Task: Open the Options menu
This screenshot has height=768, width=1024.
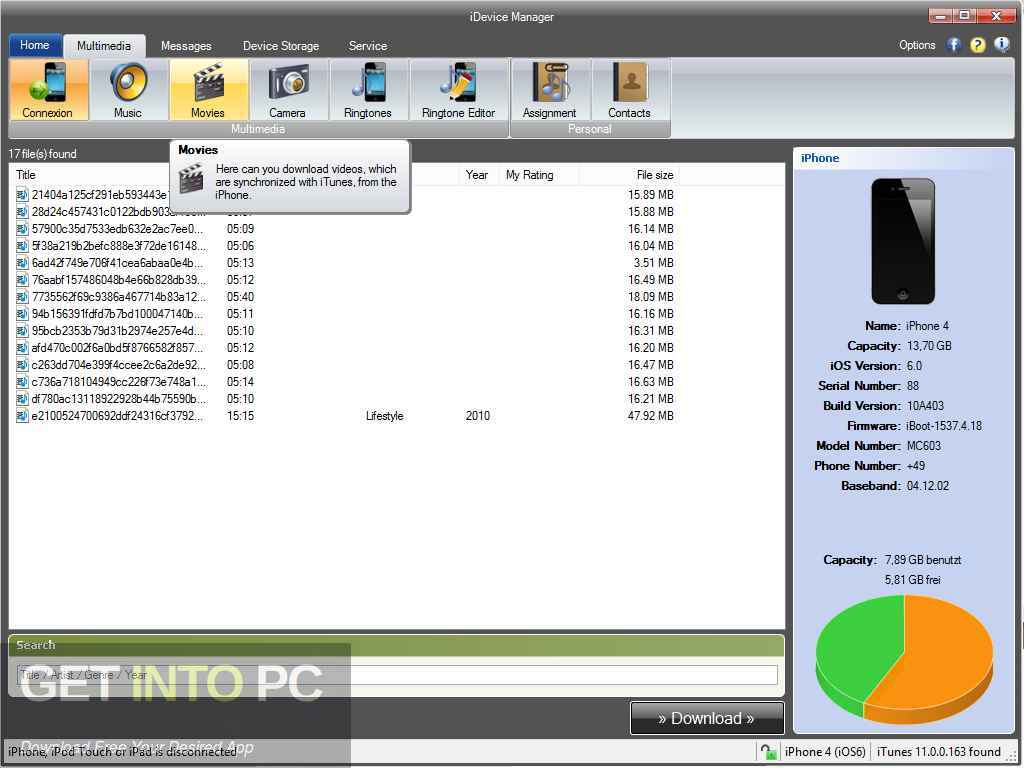Action: [x=917, y=45]
